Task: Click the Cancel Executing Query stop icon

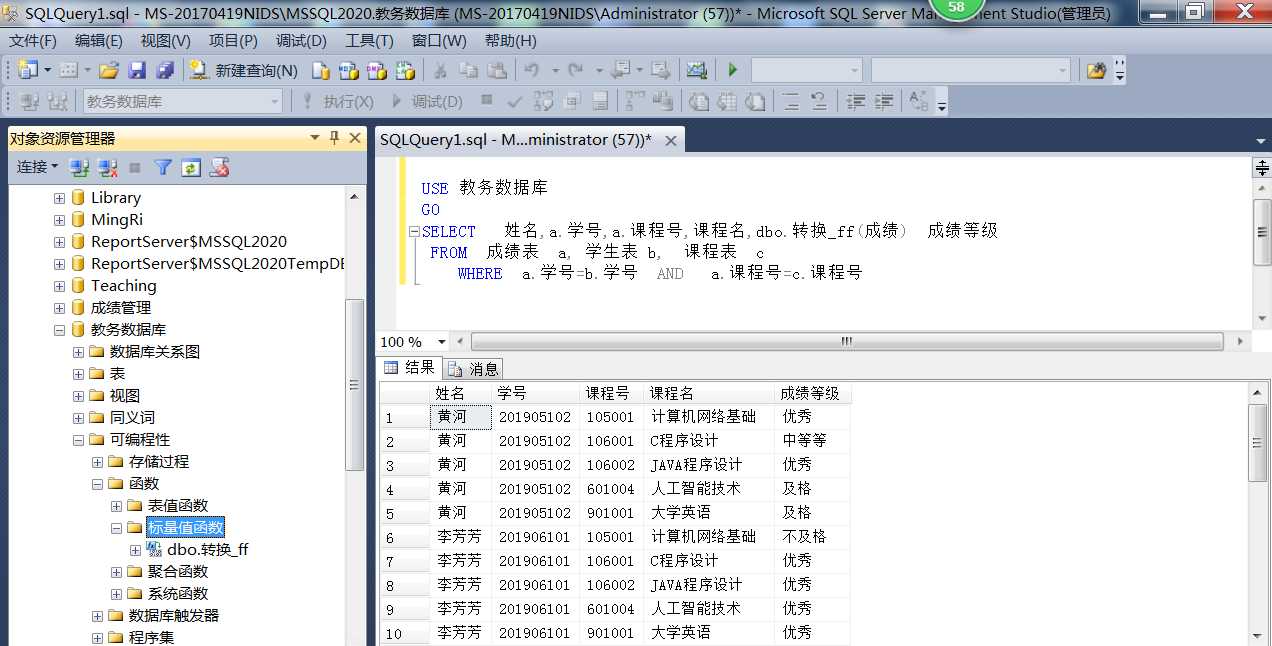Action: [487, 99]
